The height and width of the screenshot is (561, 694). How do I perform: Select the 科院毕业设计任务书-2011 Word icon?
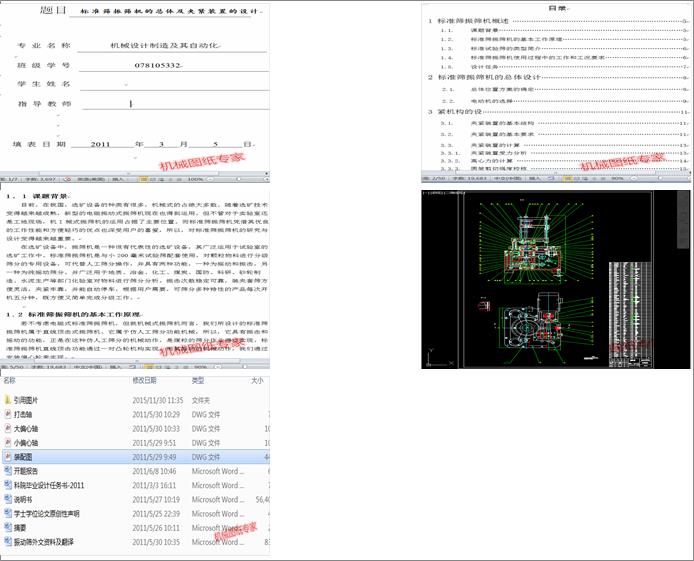pos(8,485)
